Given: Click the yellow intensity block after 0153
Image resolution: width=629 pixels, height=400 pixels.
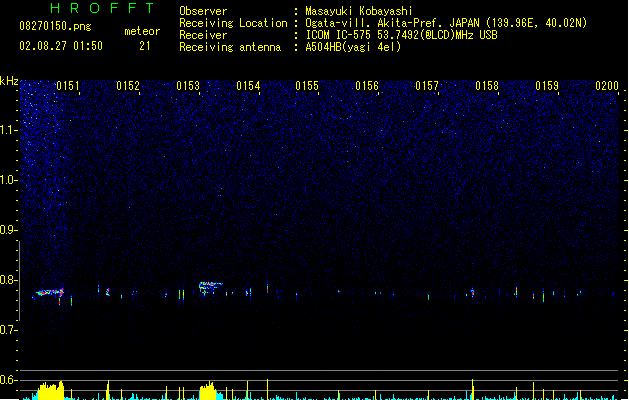Looking at the screenshot, I should coord(208,391).
